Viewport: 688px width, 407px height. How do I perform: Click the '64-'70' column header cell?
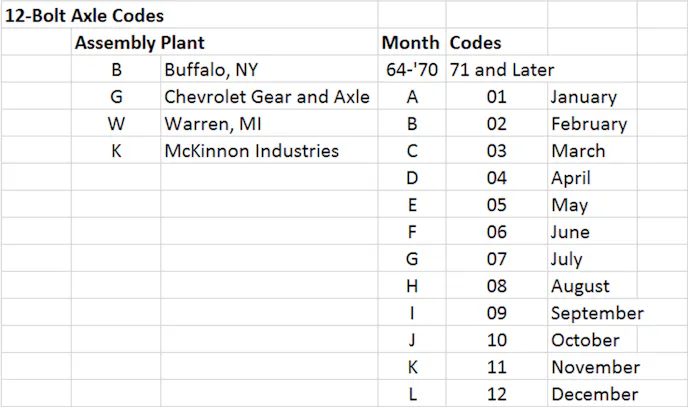[x=412, y=70]
